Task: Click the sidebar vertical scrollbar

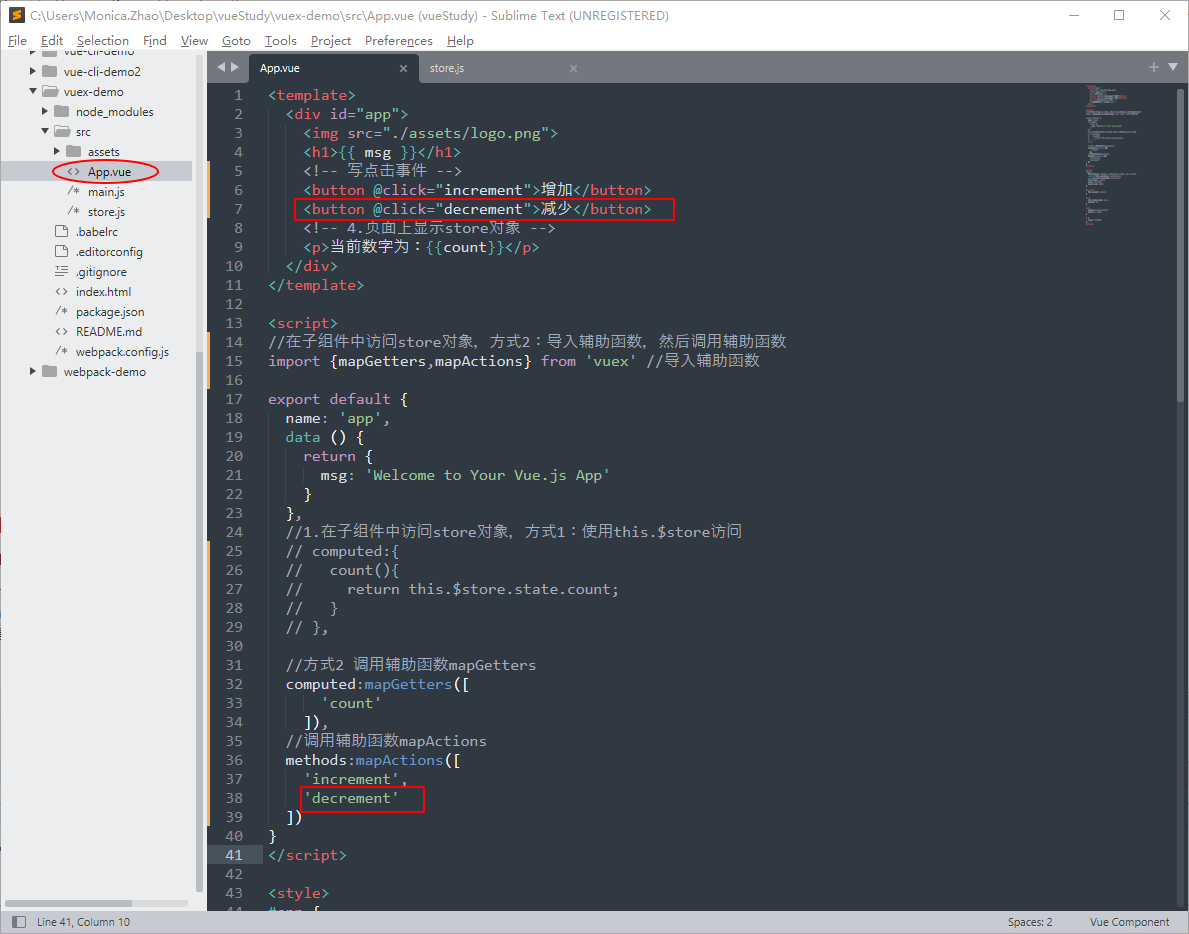Action: pos(199,622)
